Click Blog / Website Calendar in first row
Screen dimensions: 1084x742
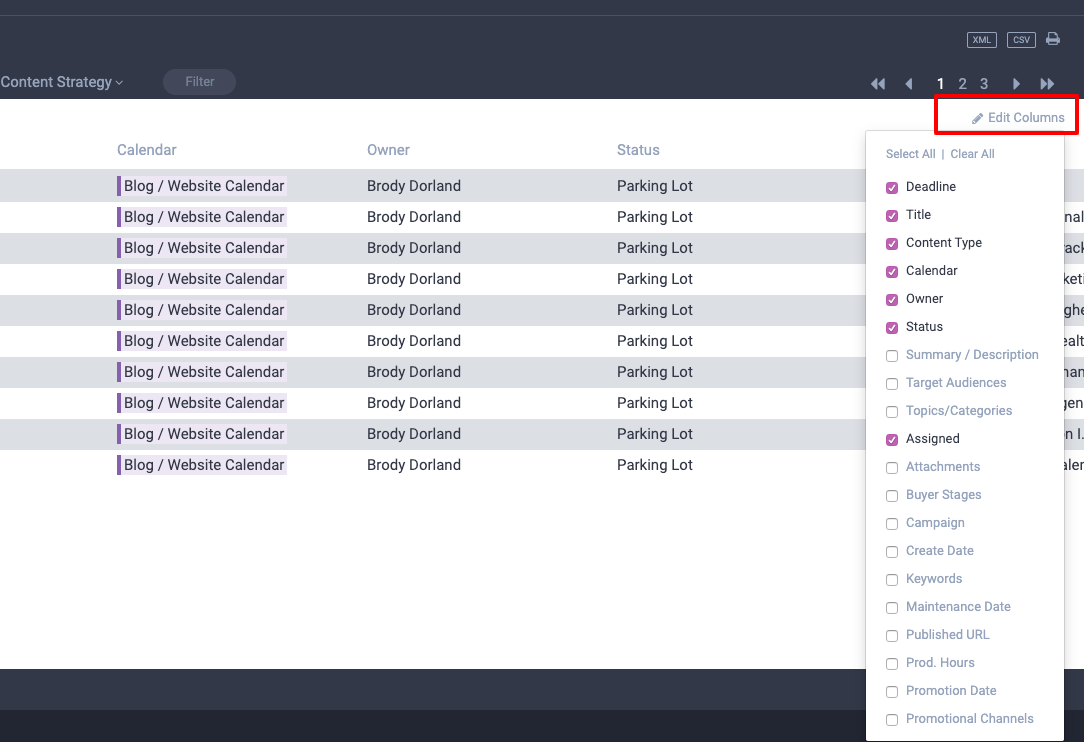pos(202,186)
